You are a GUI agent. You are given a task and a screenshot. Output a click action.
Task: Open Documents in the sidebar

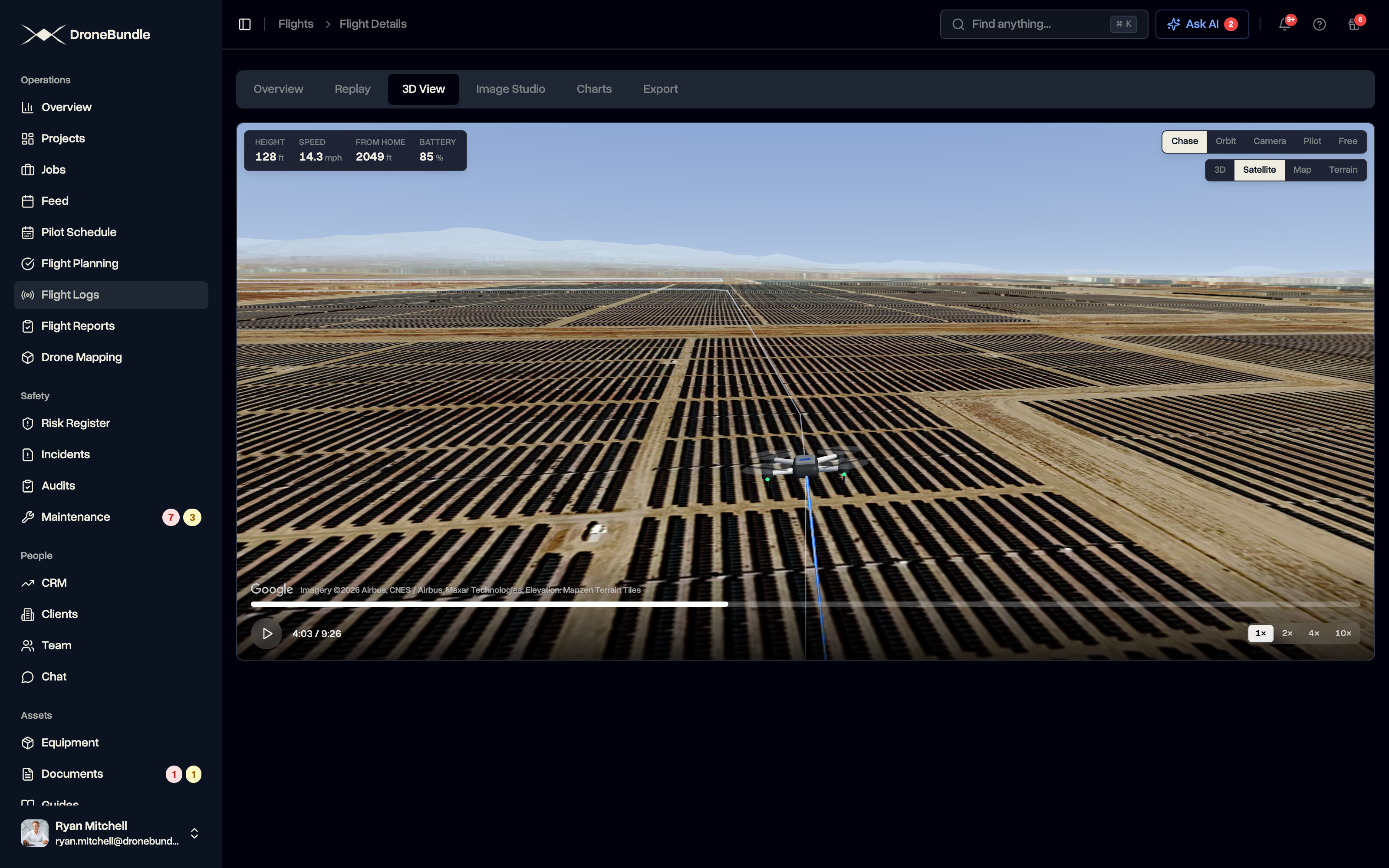[111, 774]
